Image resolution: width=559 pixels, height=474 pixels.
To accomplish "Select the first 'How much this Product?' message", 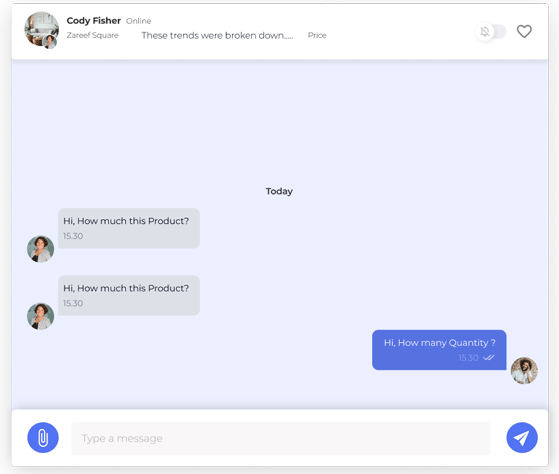I will (x=129, y=228).
